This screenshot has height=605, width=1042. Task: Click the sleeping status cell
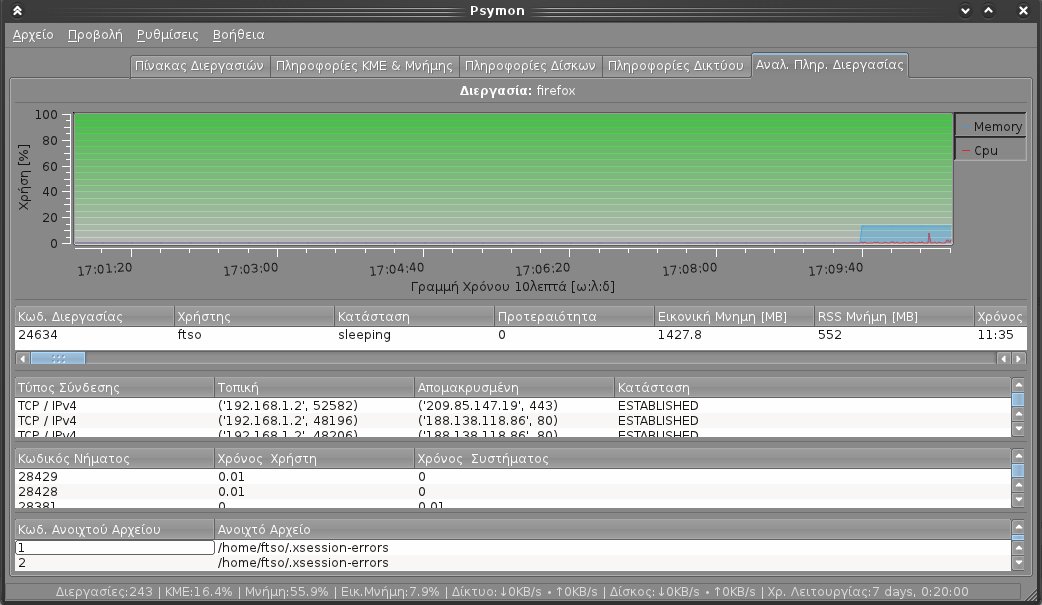point(414,335)
